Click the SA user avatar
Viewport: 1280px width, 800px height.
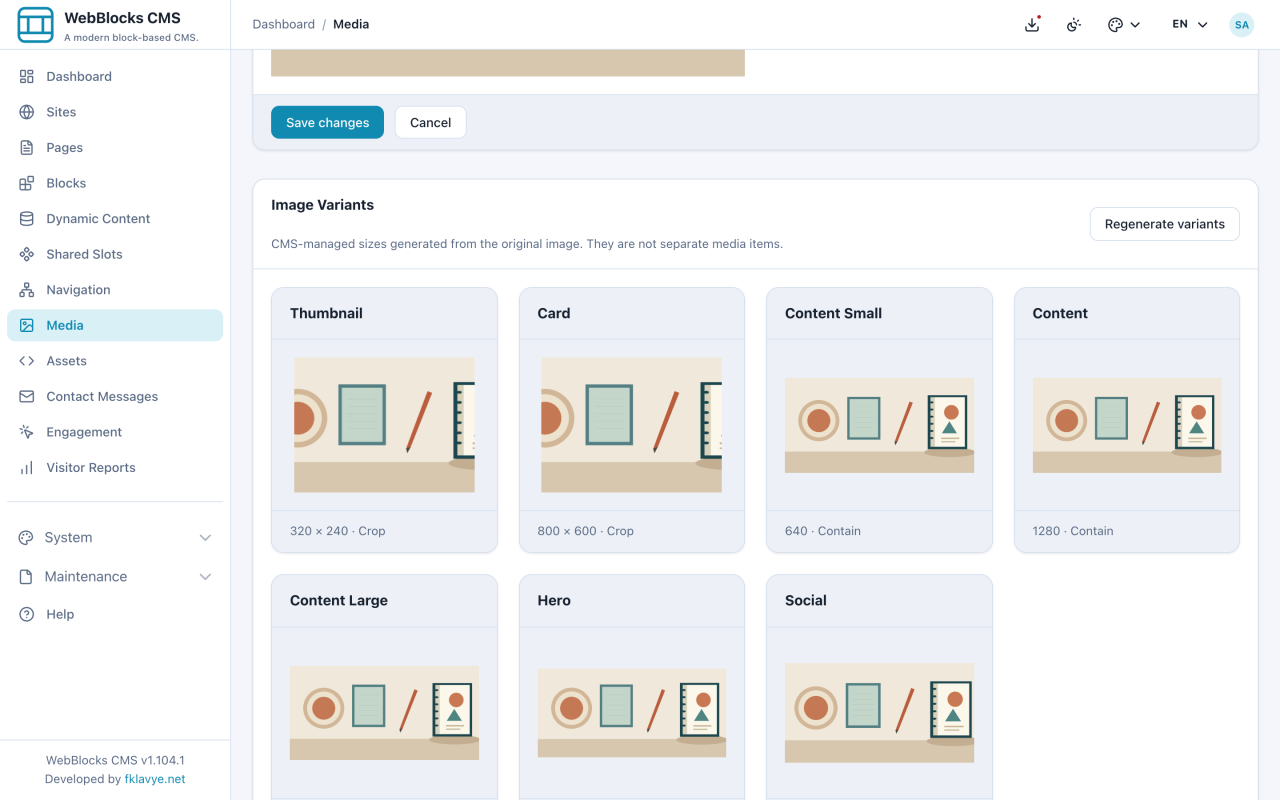[x=1242, y=24]
